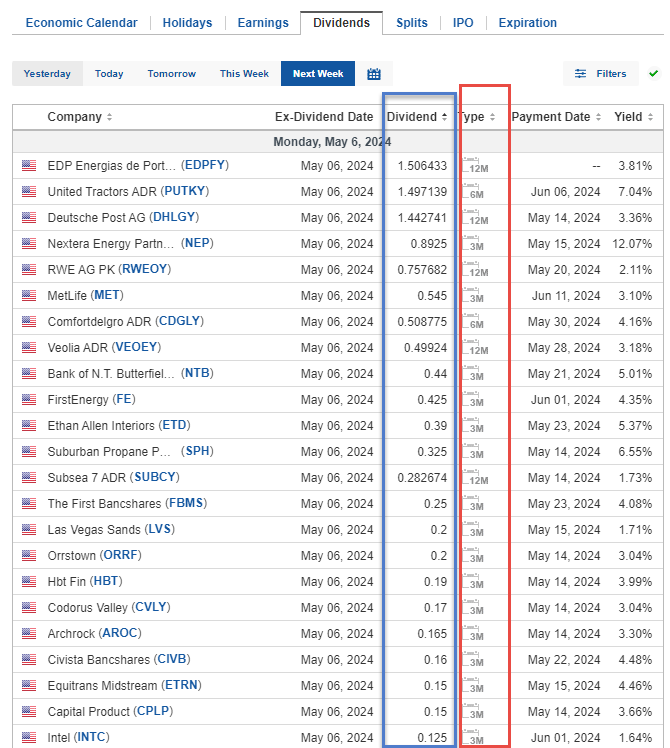
Task: Select the Dividends tab
Action: click(x=341, y=23)
